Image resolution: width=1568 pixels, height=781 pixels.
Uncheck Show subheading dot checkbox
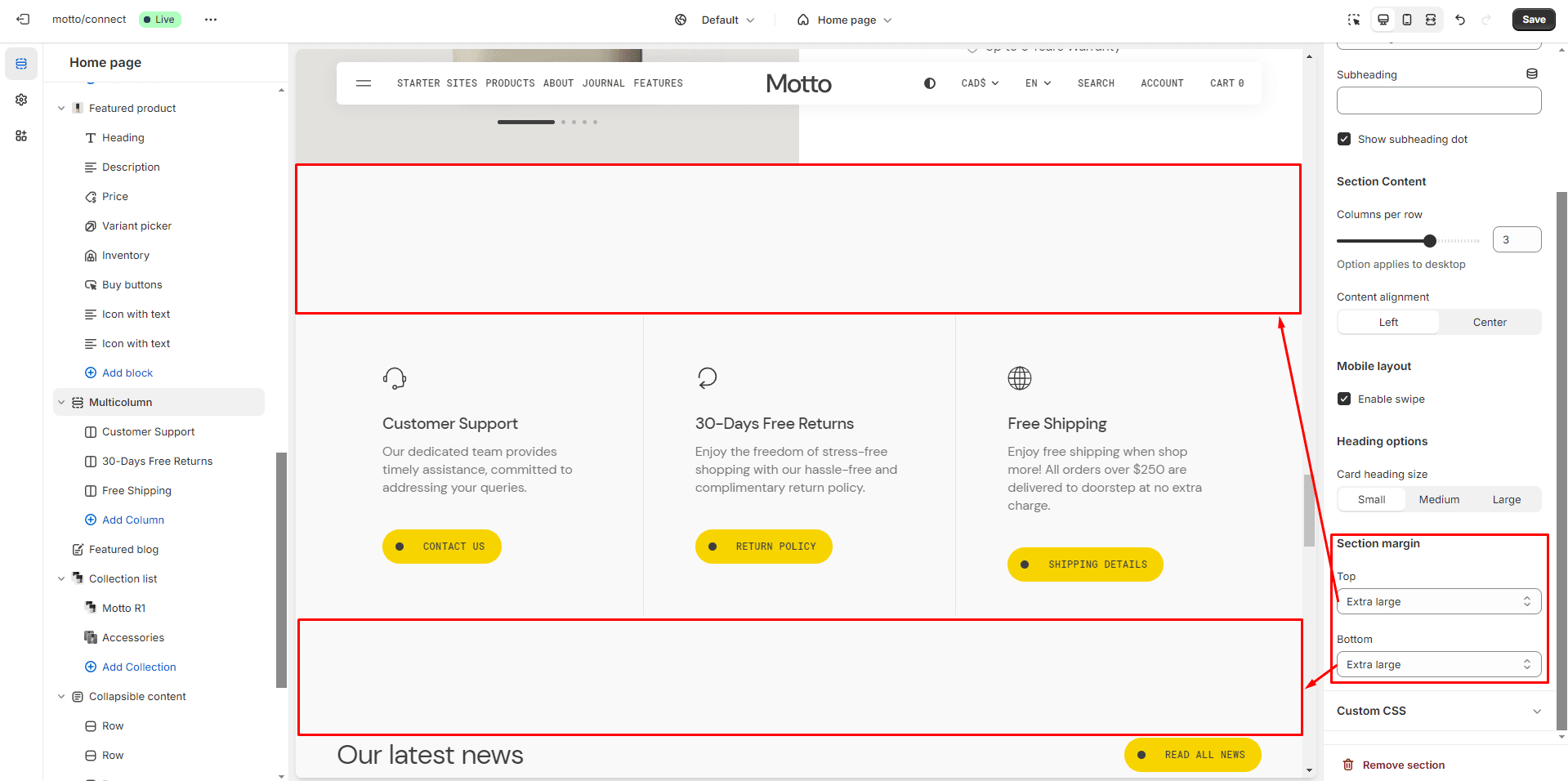1344,139
